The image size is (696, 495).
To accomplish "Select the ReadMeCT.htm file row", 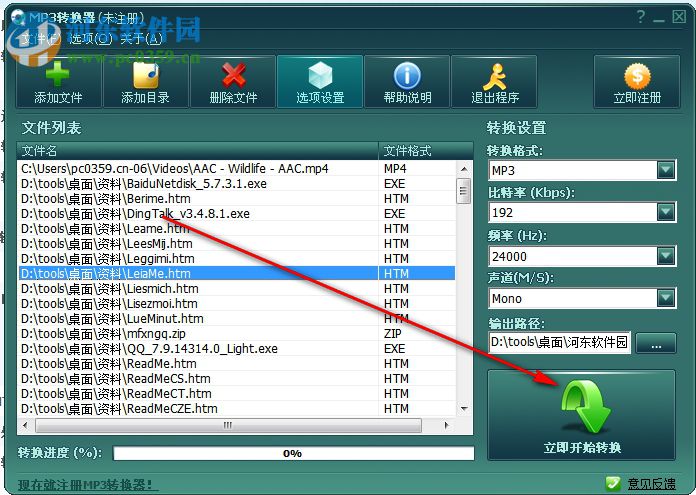I will tap(237, 394).
